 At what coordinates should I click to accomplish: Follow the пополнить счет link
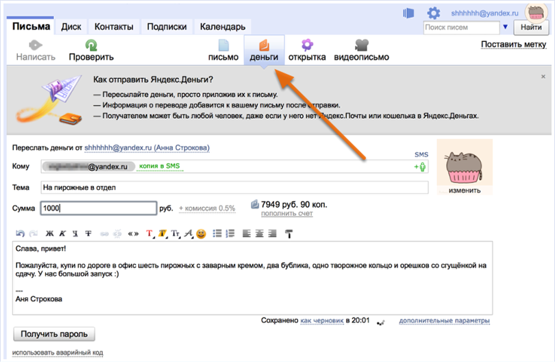click(x=287, y=214)
